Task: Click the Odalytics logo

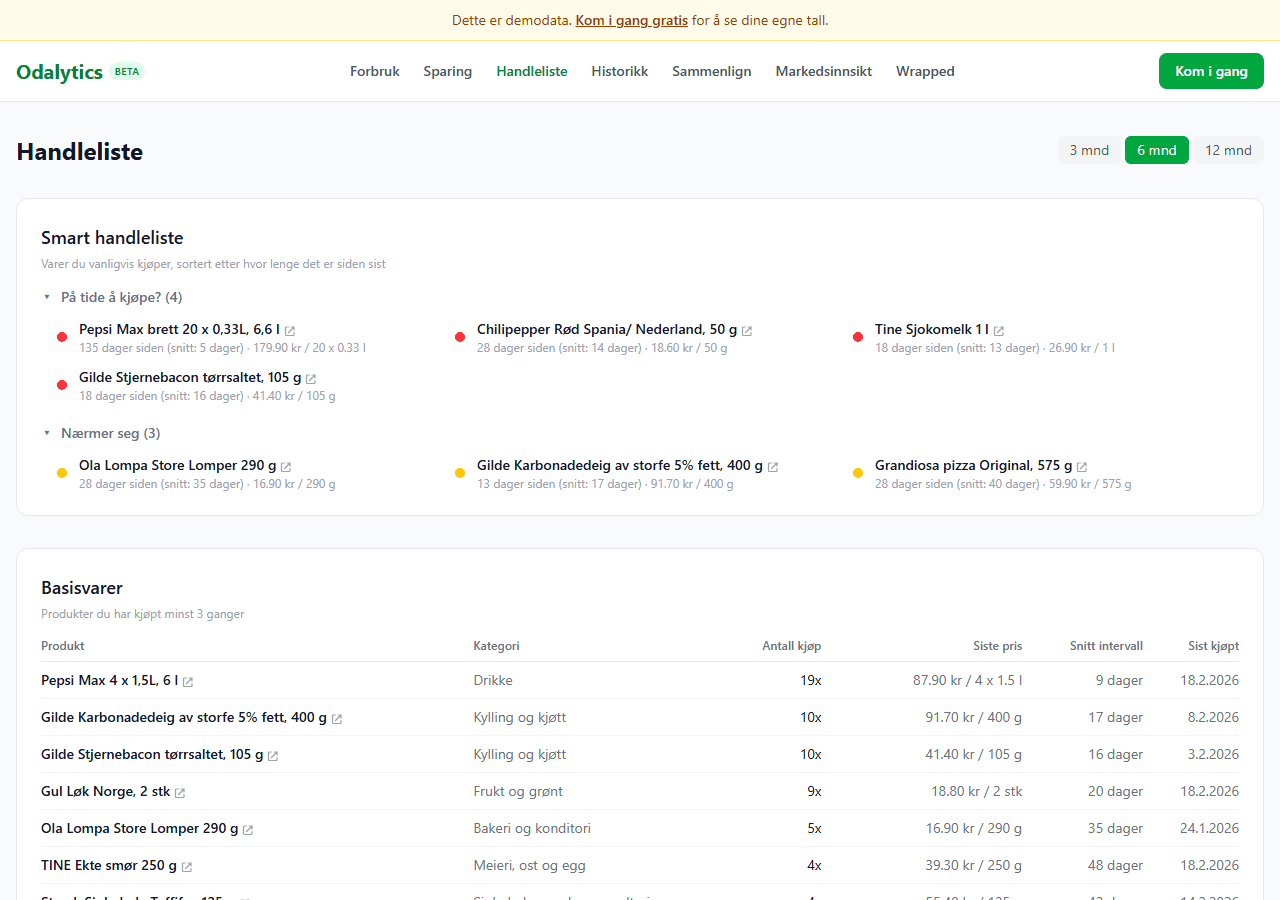Action: point(60,71)
